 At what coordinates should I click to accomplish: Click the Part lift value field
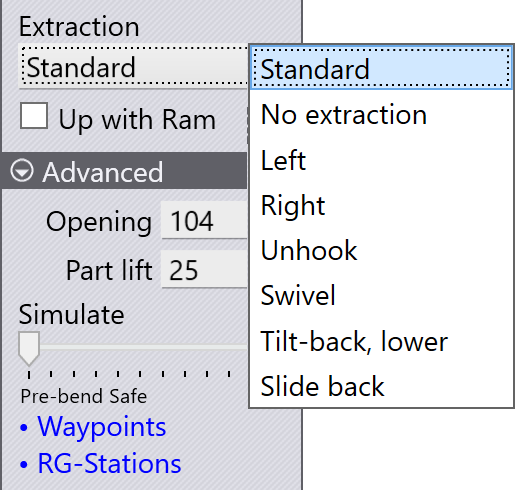[204, 269]
